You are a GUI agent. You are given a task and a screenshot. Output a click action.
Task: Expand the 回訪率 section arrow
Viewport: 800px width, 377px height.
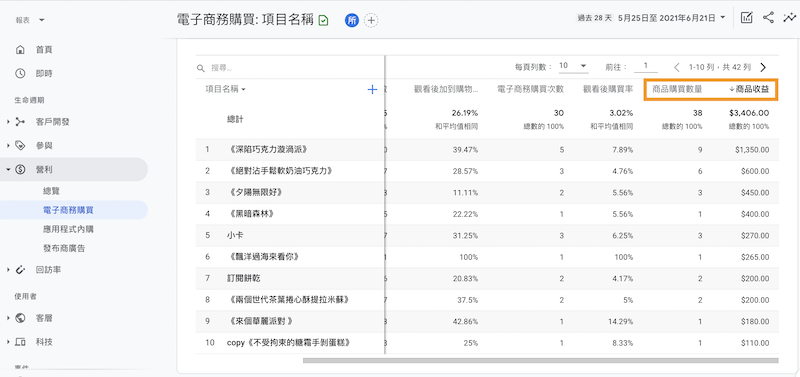pyautogui.click(x=8, y=269)
